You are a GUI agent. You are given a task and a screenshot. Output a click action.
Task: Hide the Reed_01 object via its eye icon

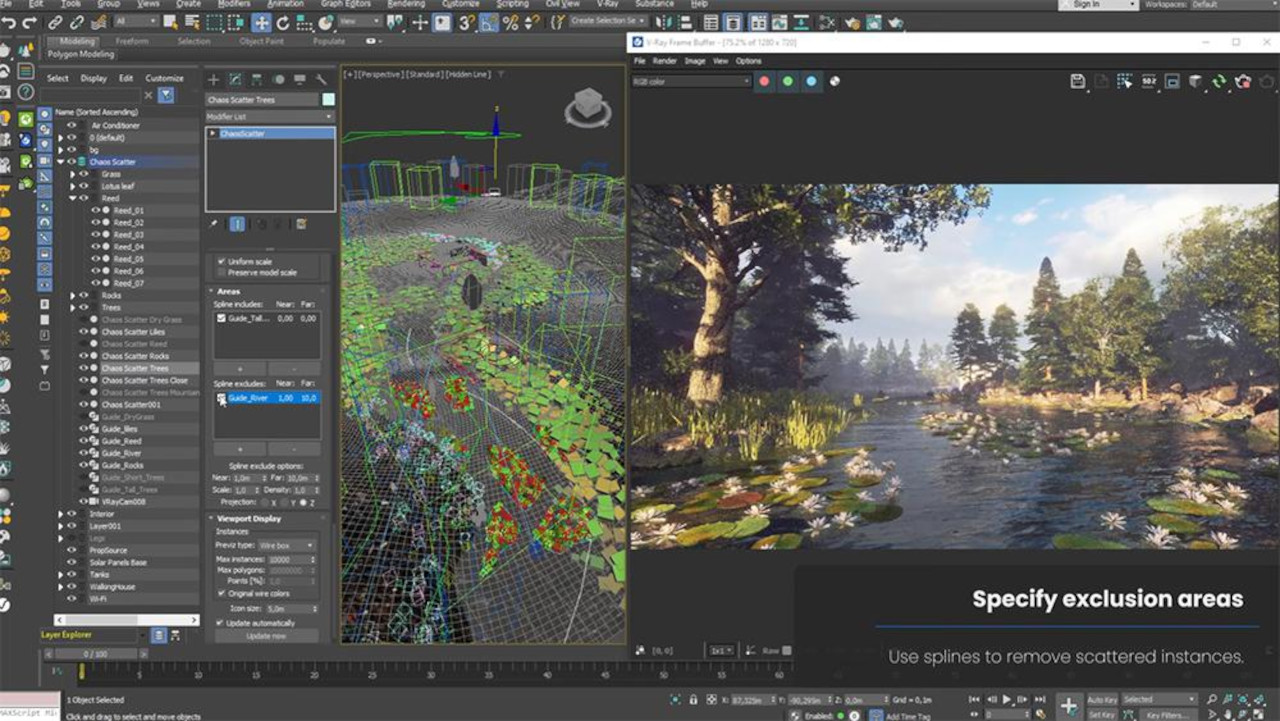[x=96, y=210]
